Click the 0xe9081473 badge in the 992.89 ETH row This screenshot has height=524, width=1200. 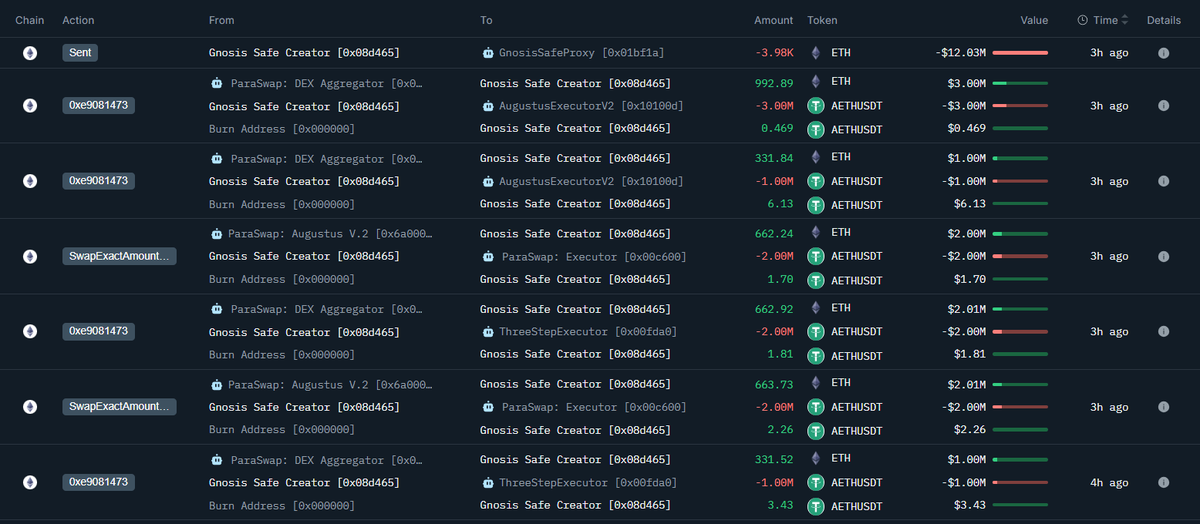coord(98,106)
